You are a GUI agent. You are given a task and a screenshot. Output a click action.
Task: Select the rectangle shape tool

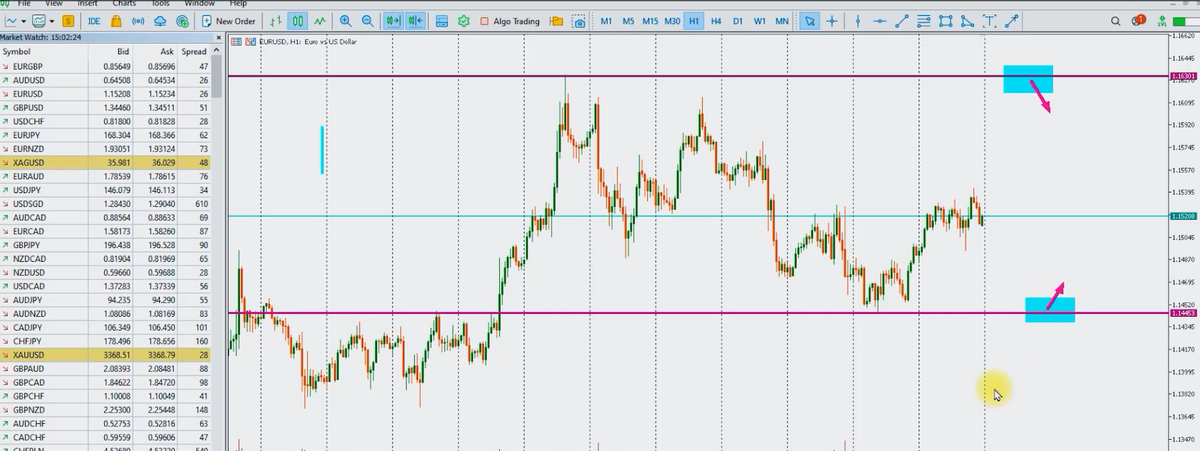point(946,21)
